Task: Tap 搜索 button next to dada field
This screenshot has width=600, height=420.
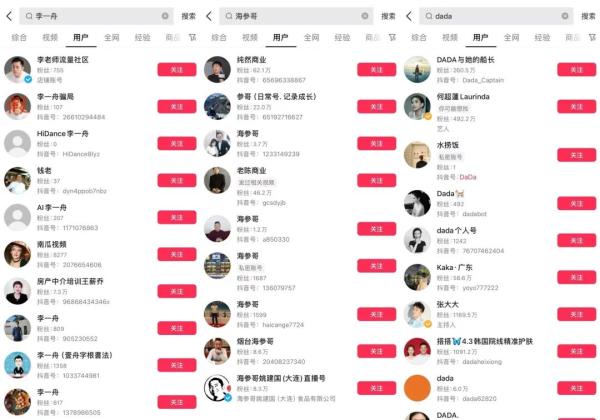Action: [x=588, y=16]
